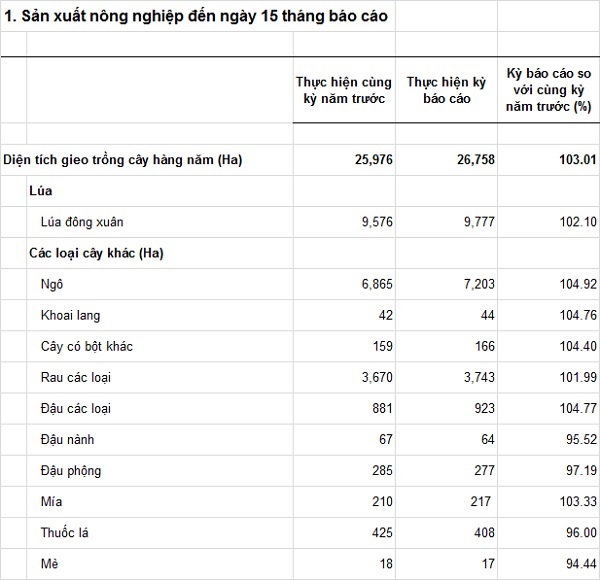Select the "Đậu nành" row label
Screen dimensions: 600x580
click(66, 439)
